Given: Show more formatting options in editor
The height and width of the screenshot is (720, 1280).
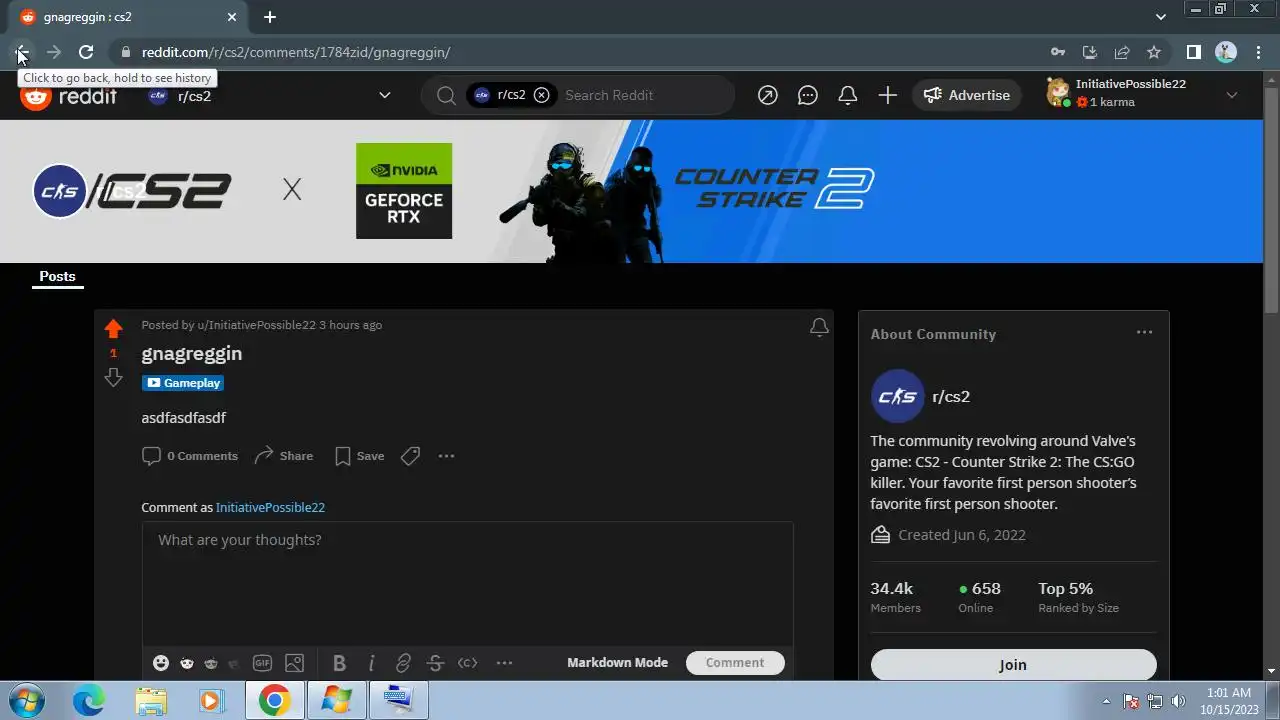Looking at the screenshot, I should pyautogui.click(x=504, y=663).
